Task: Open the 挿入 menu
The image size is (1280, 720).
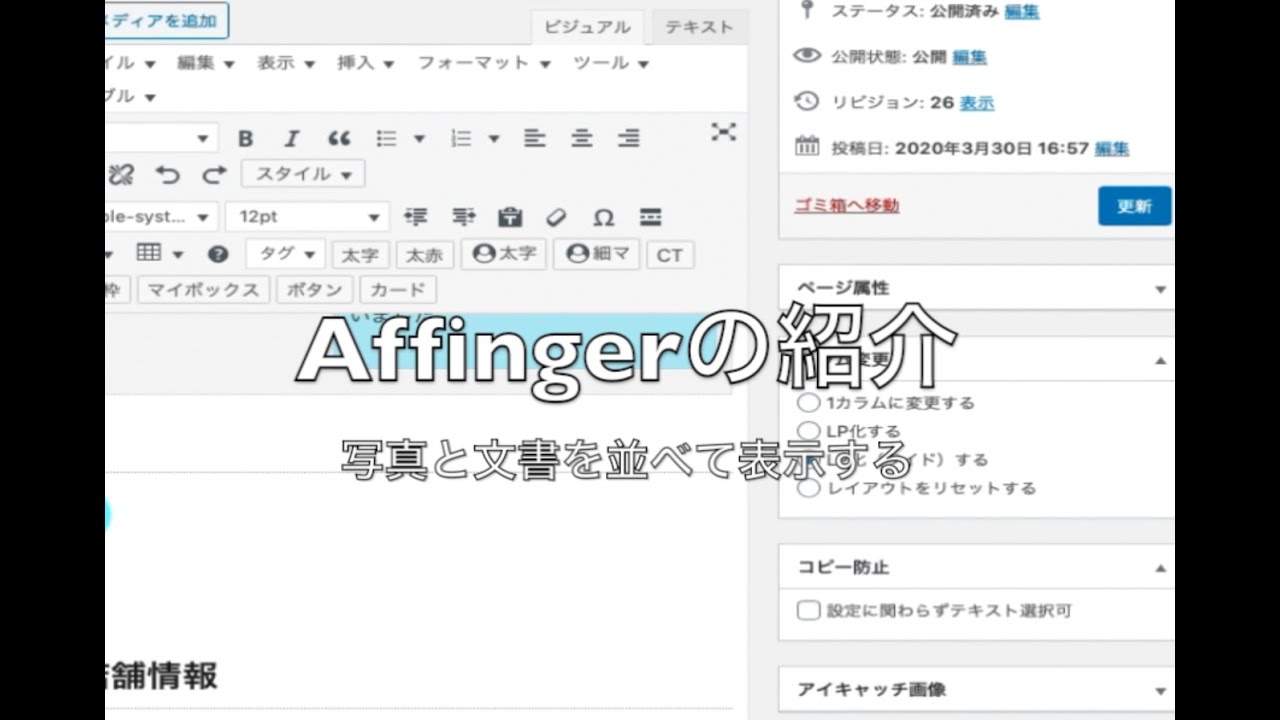Action: click(365, 63)
